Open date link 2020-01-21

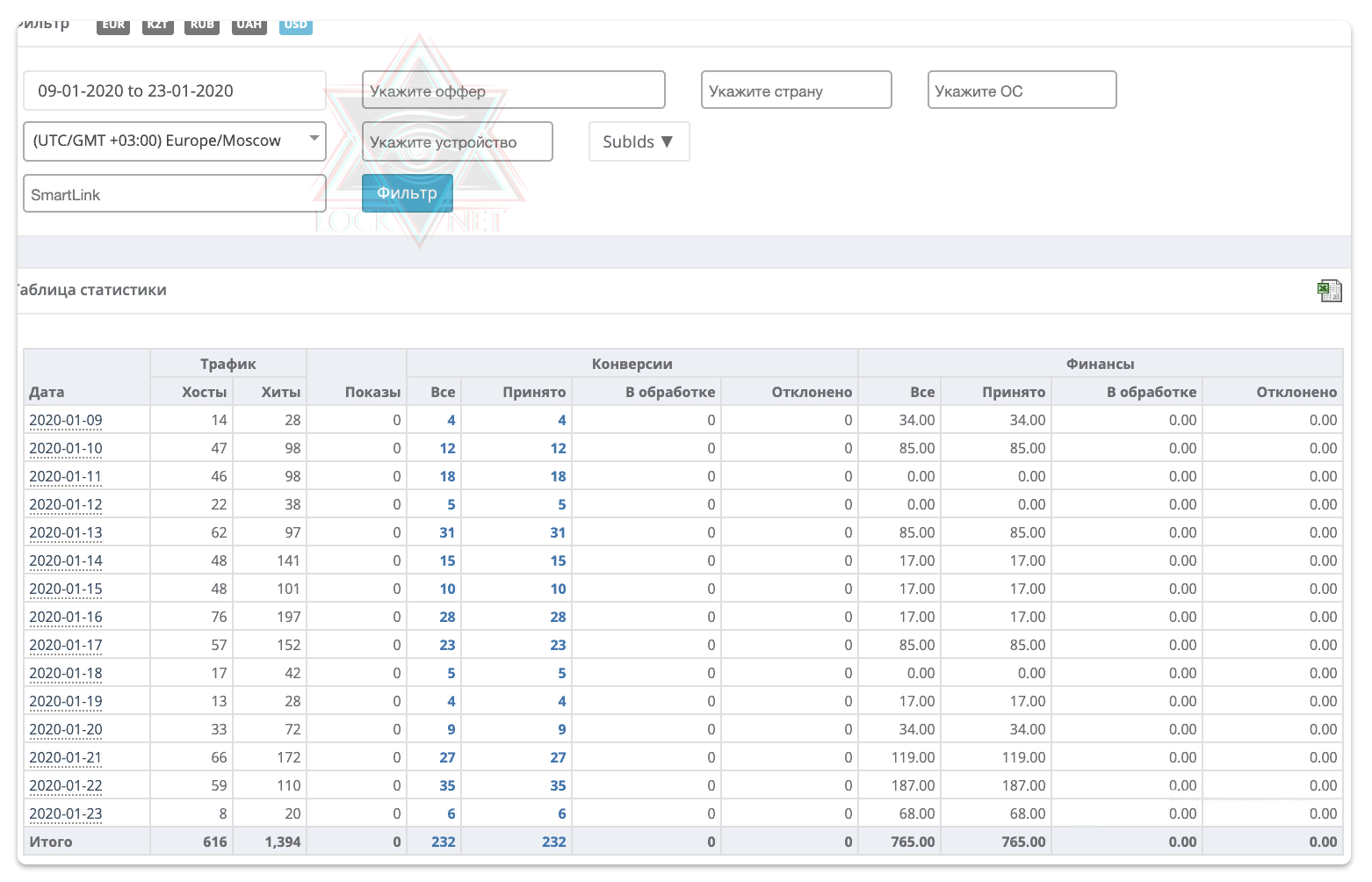[x=66, y=757]
